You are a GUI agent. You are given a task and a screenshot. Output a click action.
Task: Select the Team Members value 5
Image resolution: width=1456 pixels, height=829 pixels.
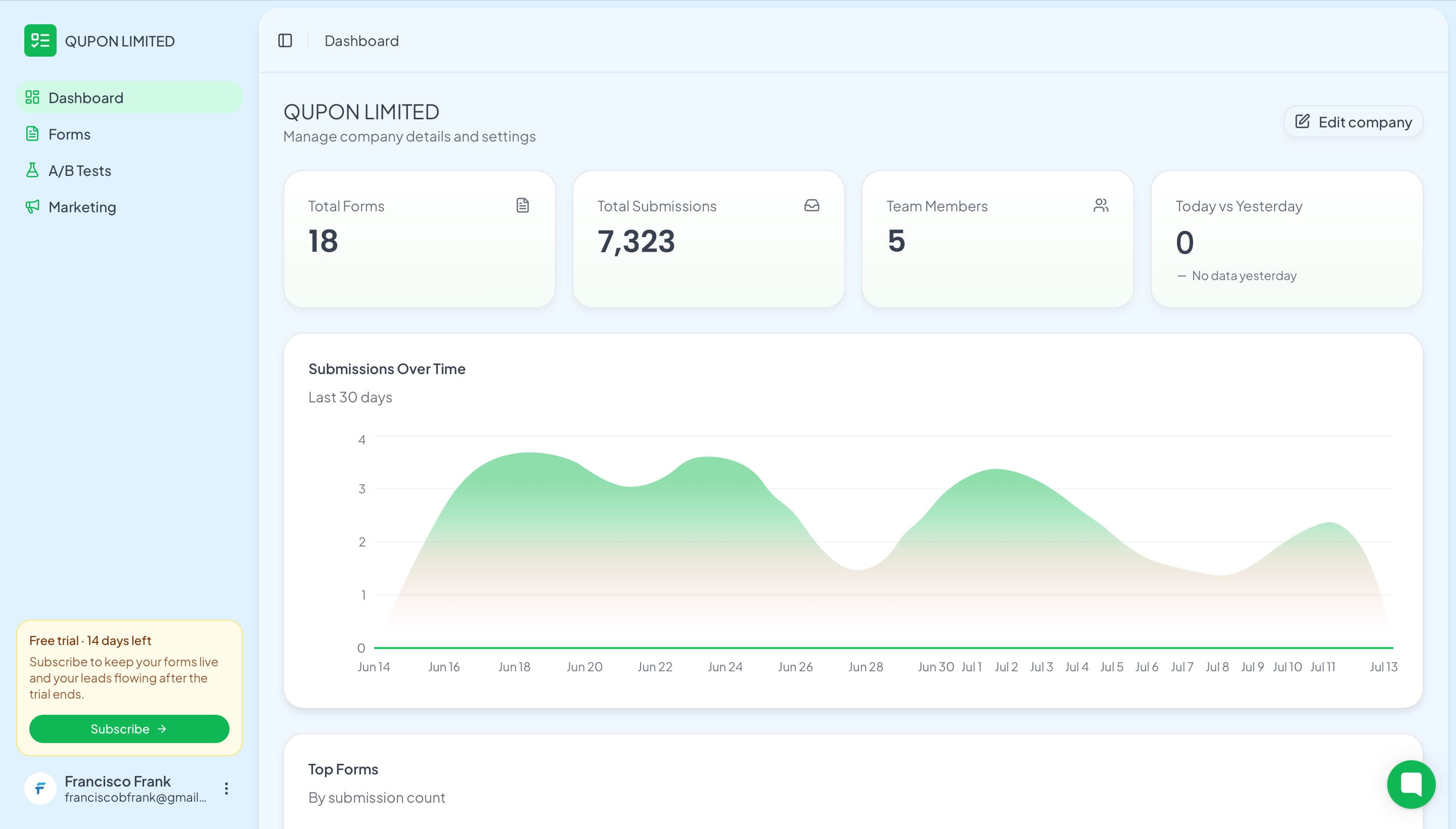tap(896, 241)
